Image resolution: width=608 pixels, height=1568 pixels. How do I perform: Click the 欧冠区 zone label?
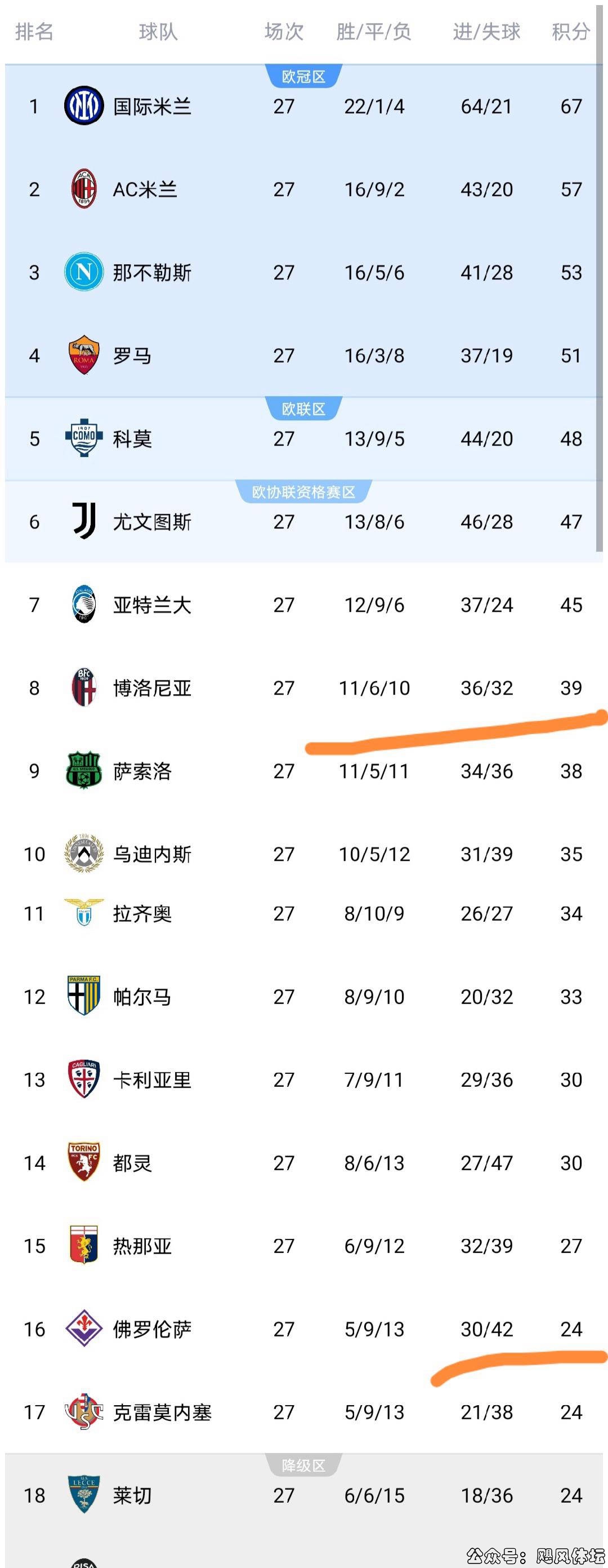point(303,77)
